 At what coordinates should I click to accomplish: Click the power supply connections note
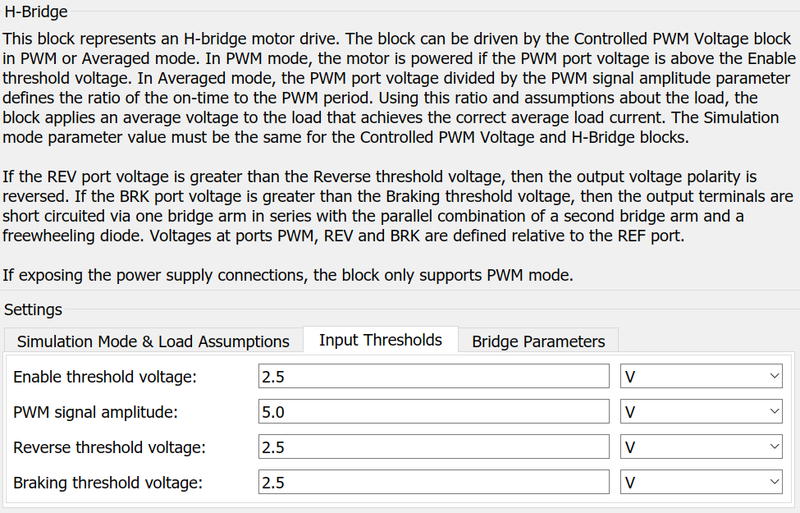coord(288,274)
